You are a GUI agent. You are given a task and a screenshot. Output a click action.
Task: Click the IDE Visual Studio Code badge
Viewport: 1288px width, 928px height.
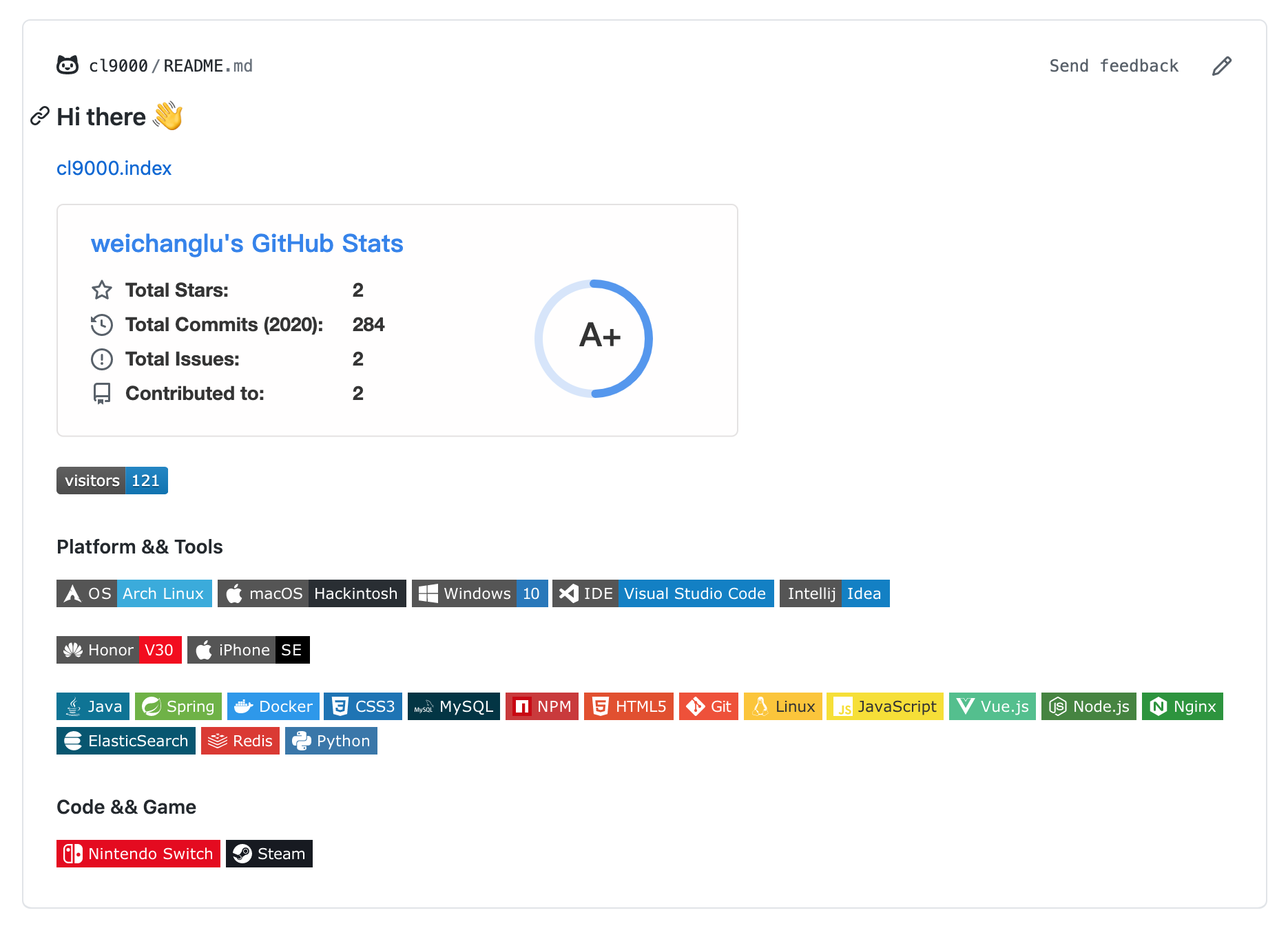click(x=663, y=593)
